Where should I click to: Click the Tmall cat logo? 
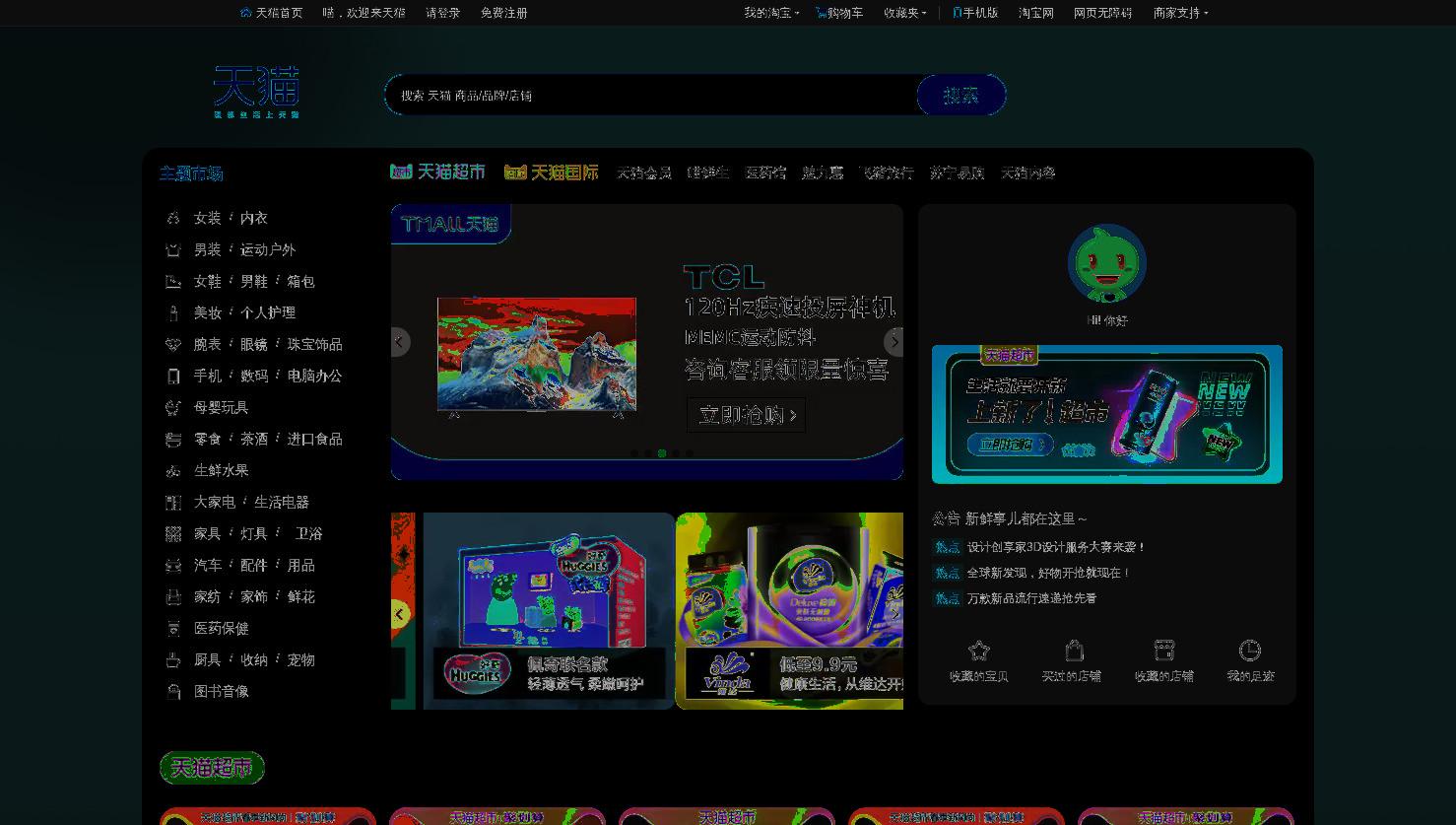[x=256, y=91]
